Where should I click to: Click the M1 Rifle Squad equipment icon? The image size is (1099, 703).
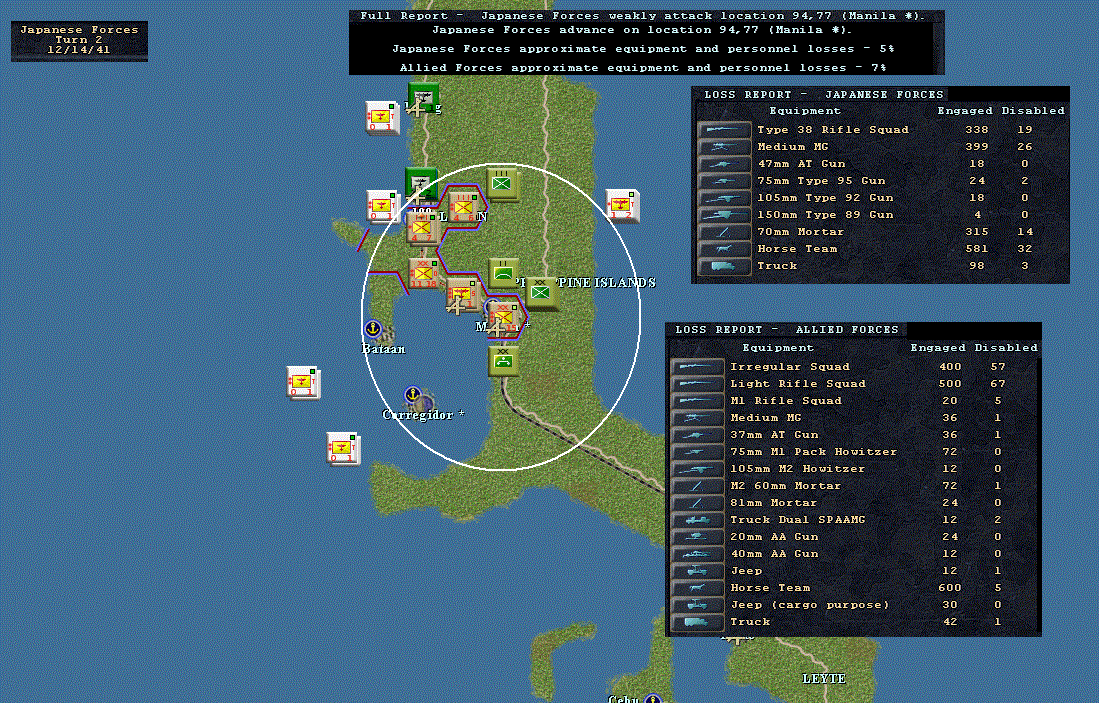(x=697, y=401)
